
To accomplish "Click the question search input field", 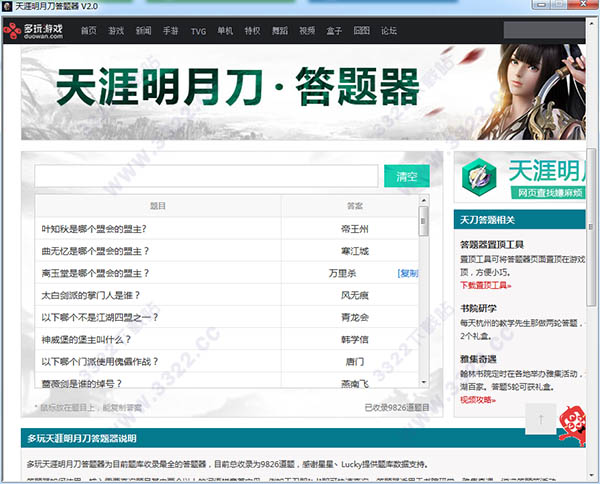I will click(207, 176).
